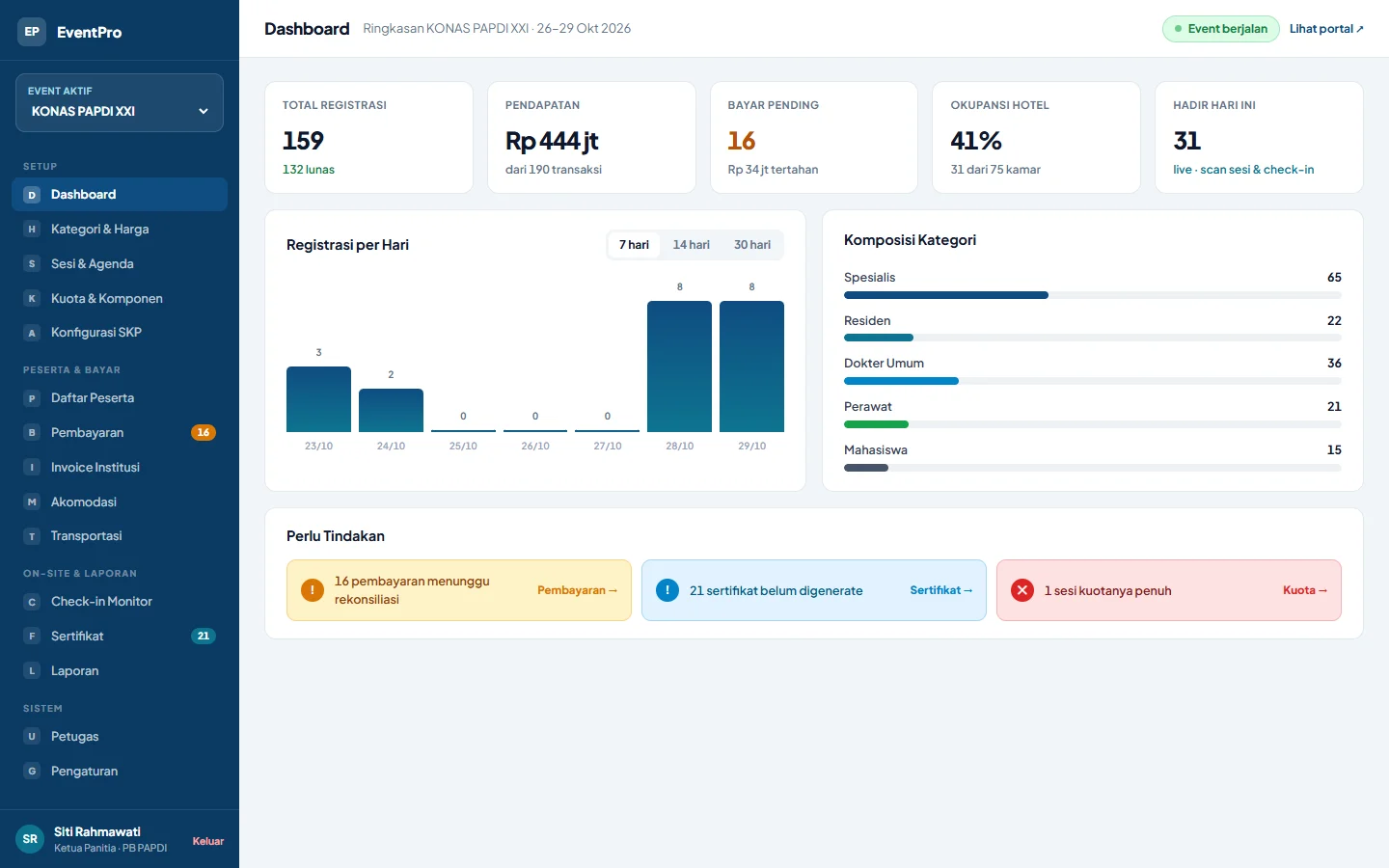Click the Bayar Pending stat card
Viewport: 1389px width, 868px height.
814,137
